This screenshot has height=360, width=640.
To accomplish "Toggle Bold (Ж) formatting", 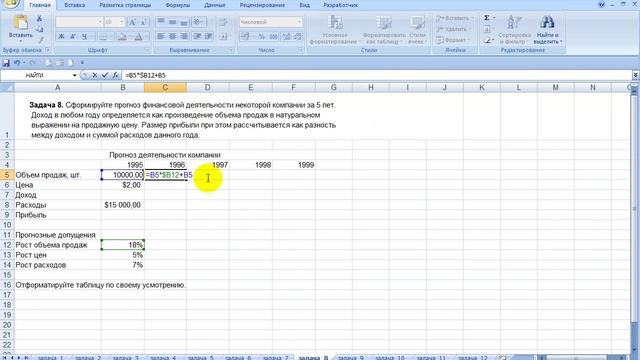I will (x=61, y=37).
